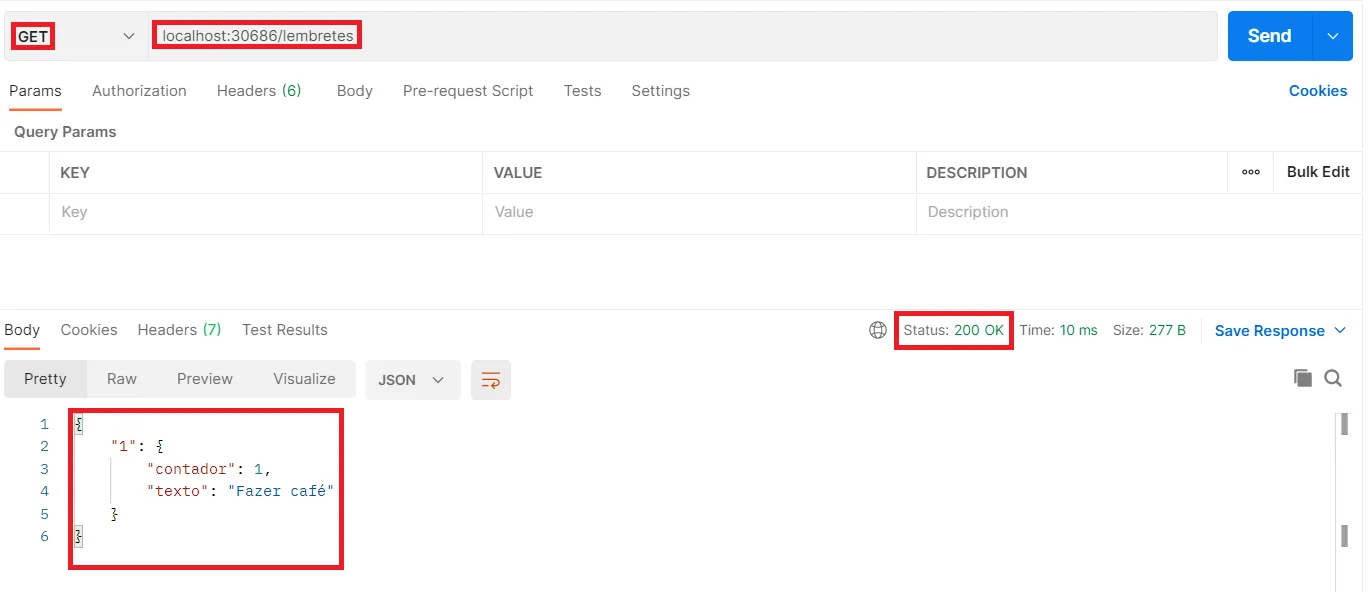
Task: Click the Value input cell
Action: (x=699, y=212)
